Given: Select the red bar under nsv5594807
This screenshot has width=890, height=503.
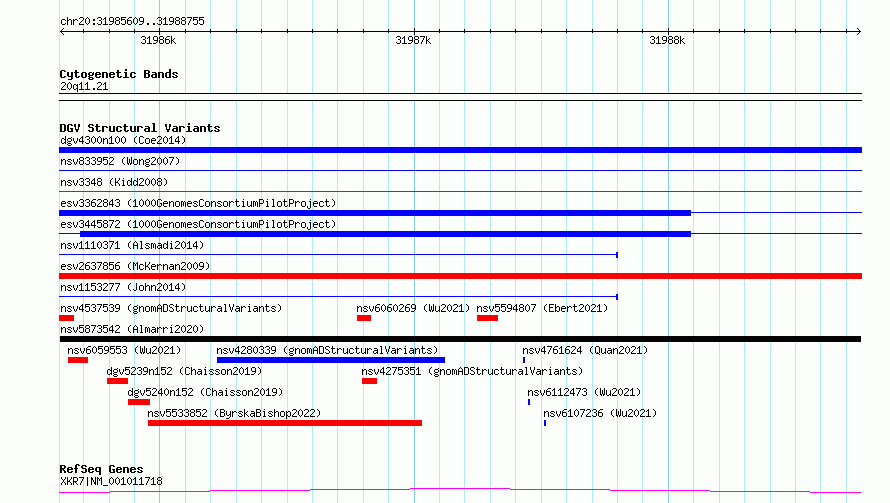Looking at the screenshot, I should point(488,318).
